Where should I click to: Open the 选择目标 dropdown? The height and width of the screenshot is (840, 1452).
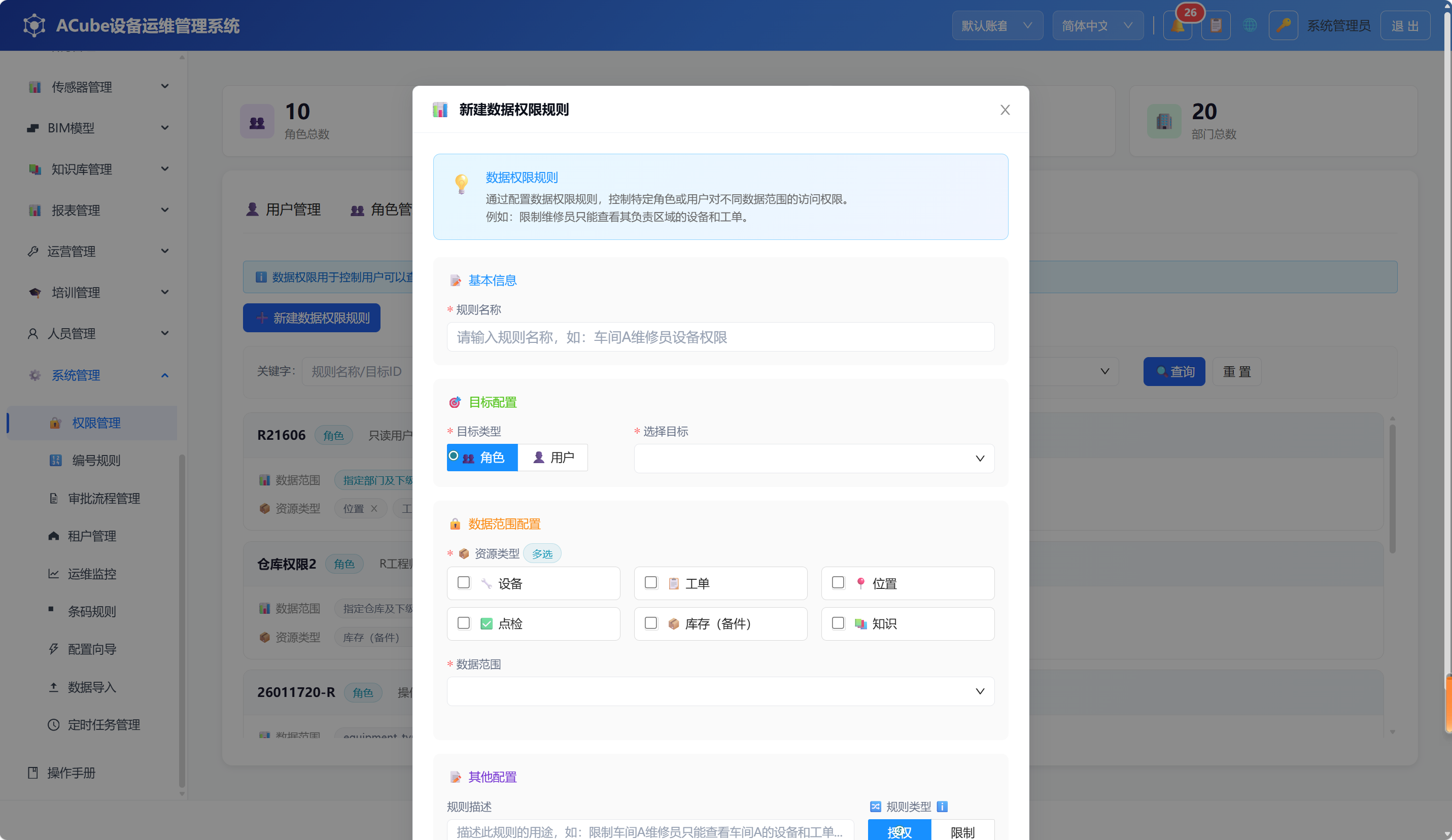point(814,459)
